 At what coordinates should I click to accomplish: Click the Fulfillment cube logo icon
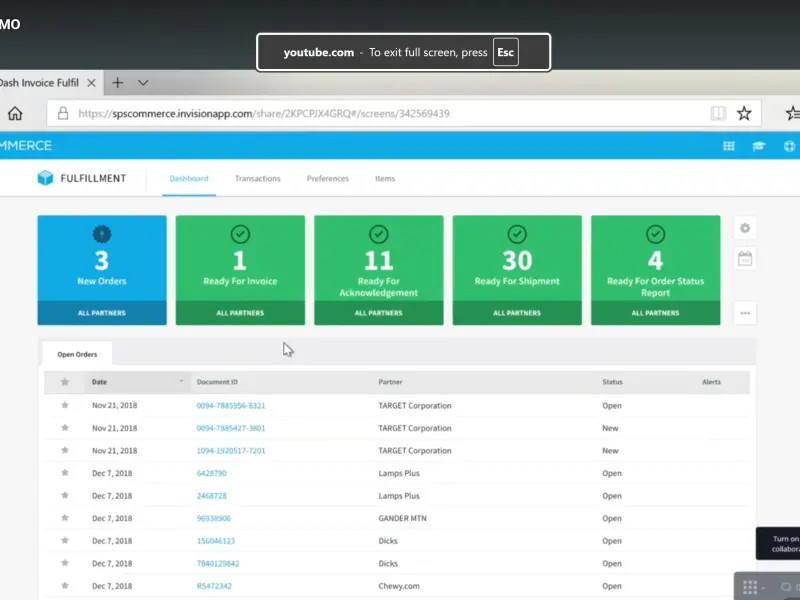click(x=45, y=178)
